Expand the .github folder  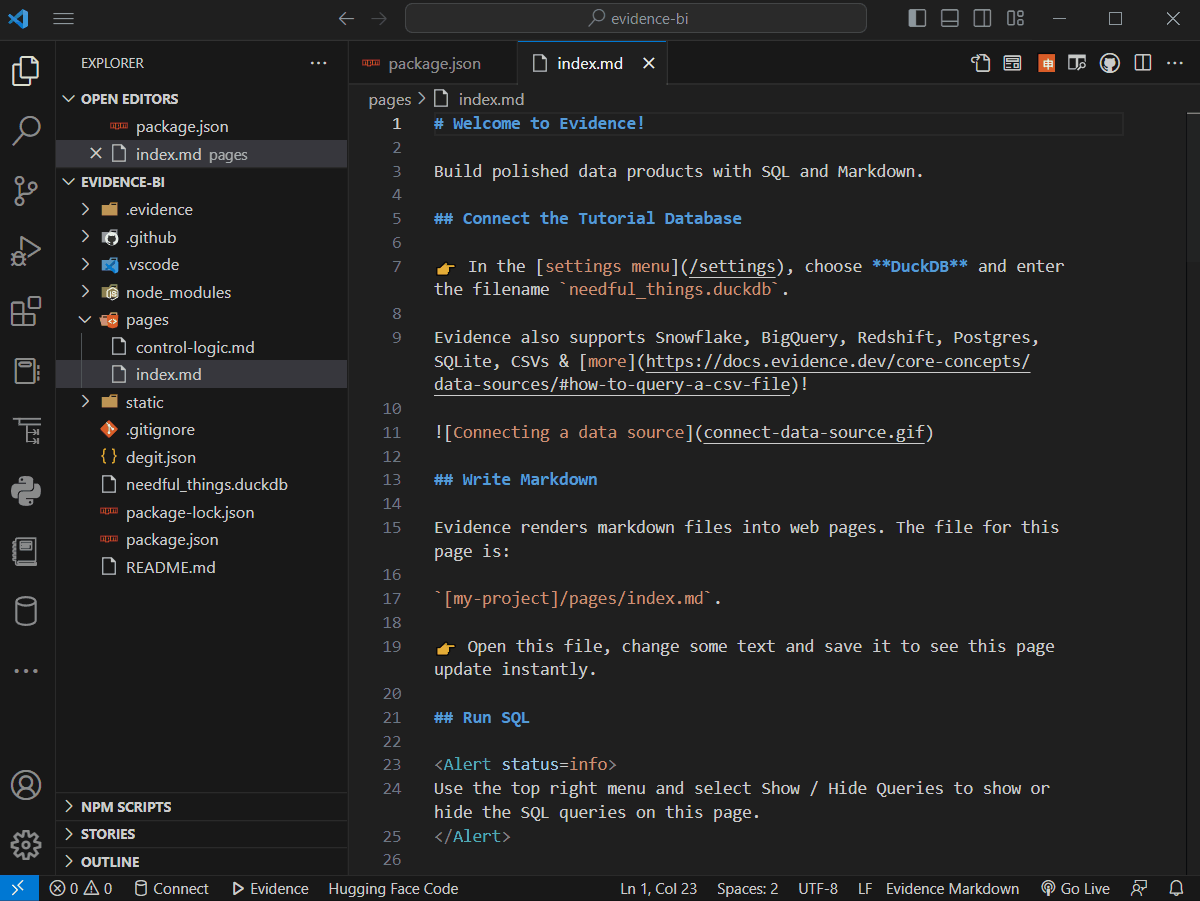[x=87, y=237]
